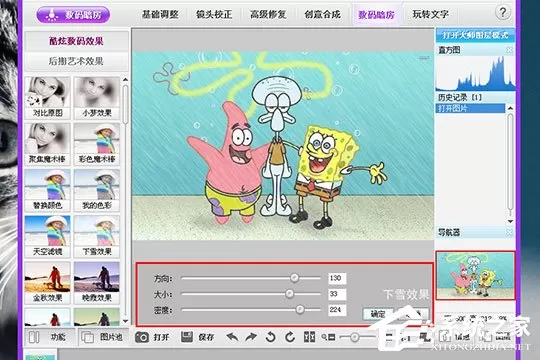Close the 直方图 histogram panel
This screenshot has height=360, width=540.
[509, 50]
